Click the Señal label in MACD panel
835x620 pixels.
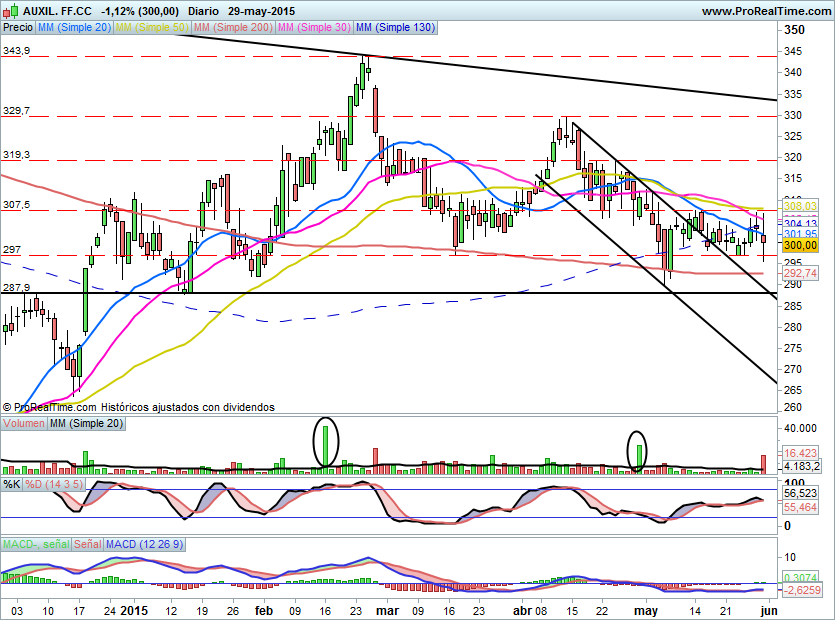[x=88, y=544]
